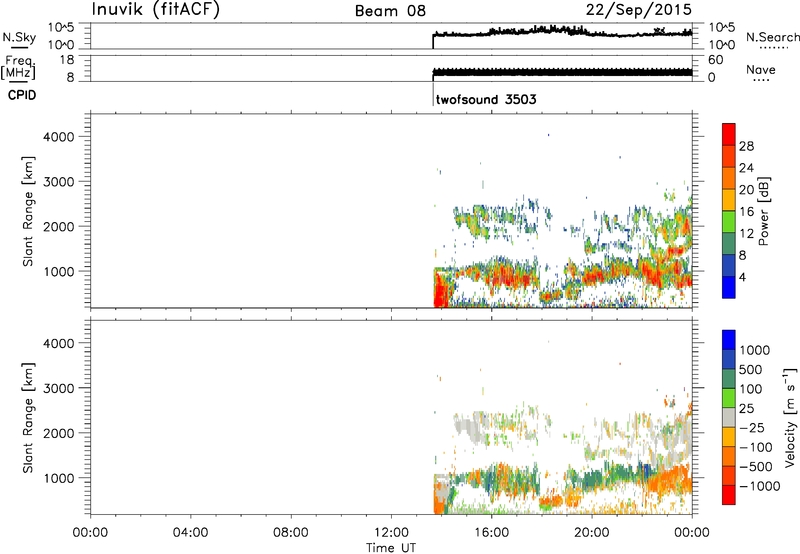Click the 'Power [dB]' colorbar label
Viewport: 800px width, 554px height.
coord(763,211)
